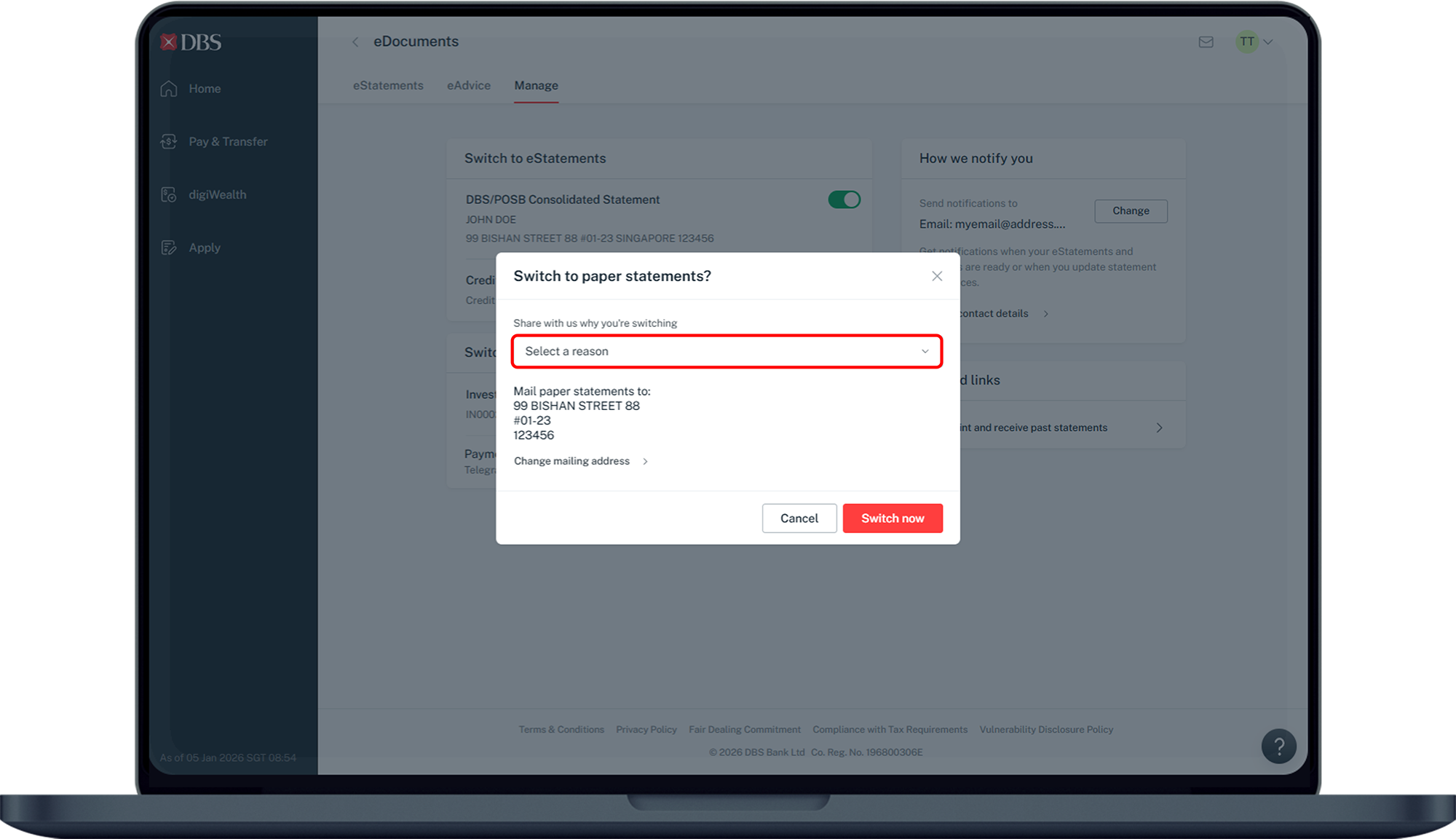1456x839 pixels.
Task: Click the help question mark button
Action: [x=1278, y=747]
